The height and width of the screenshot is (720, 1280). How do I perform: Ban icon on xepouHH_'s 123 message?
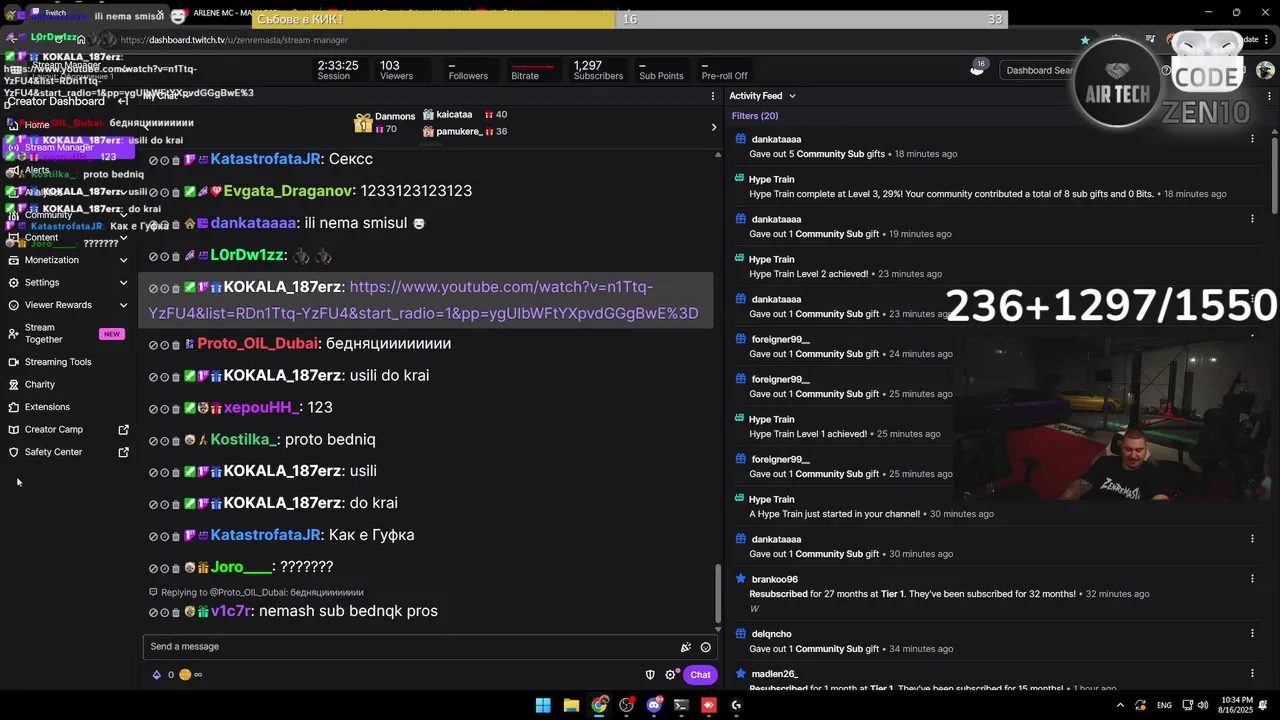153,409
